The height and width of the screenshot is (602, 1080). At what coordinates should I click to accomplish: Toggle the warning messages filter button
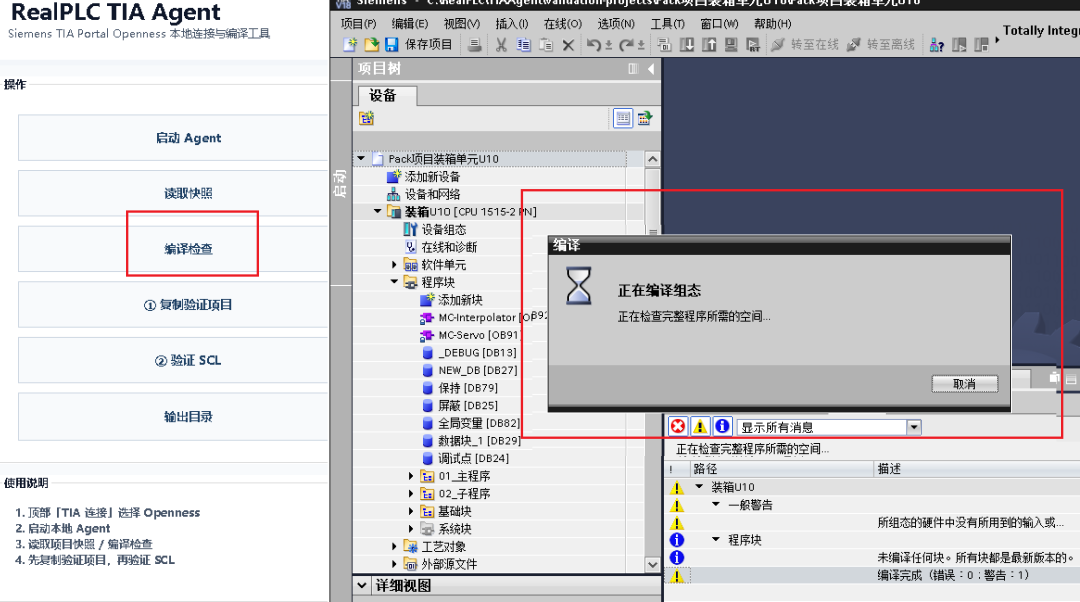(x=700, y=426)
